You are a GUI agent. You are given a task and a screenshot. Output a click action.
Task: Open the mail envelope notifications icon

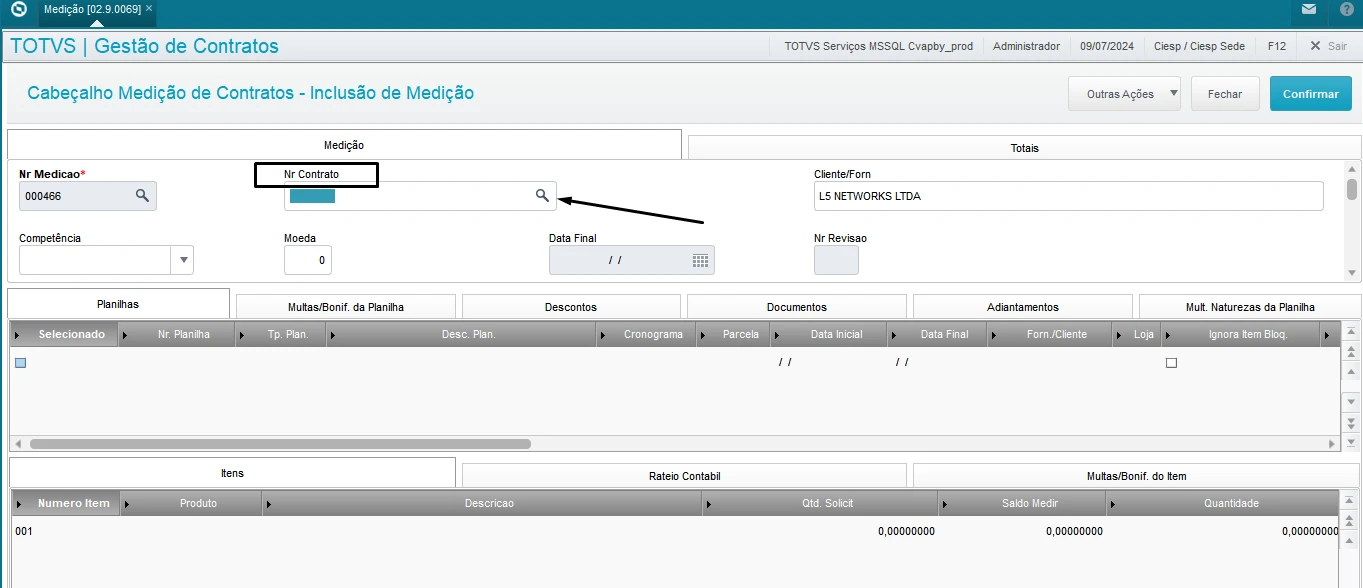(x=1308, y=10)
